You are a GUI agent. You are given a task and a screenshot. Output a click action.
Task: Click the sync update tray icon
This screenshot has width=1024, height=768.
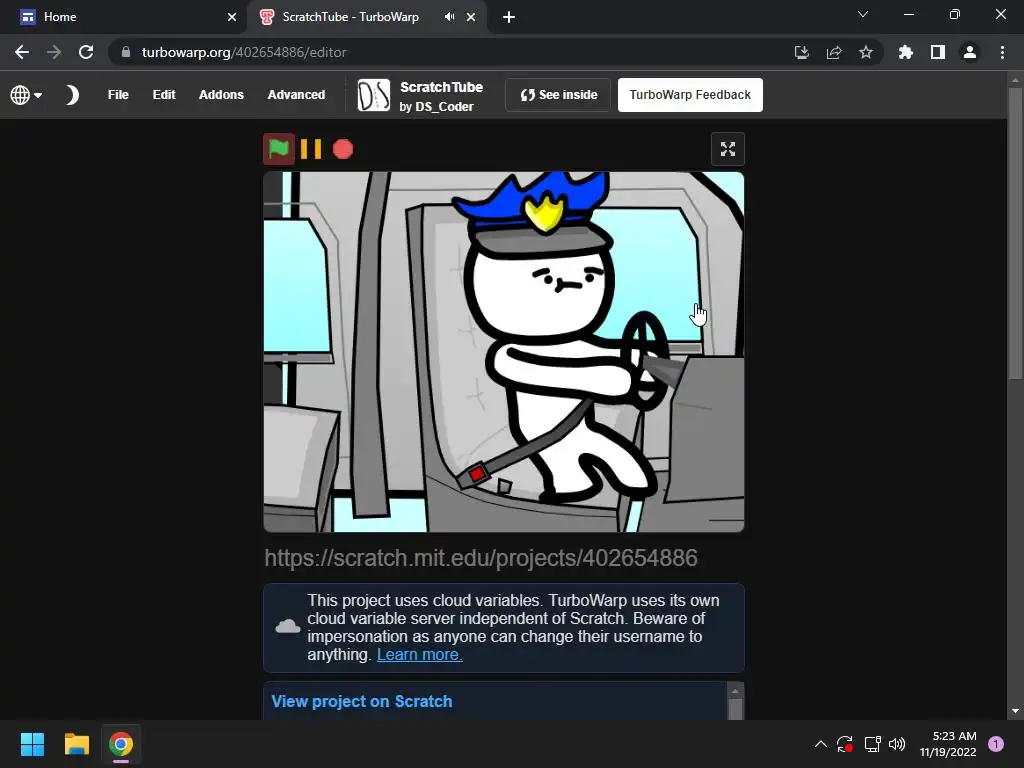(x=844, y=744)
